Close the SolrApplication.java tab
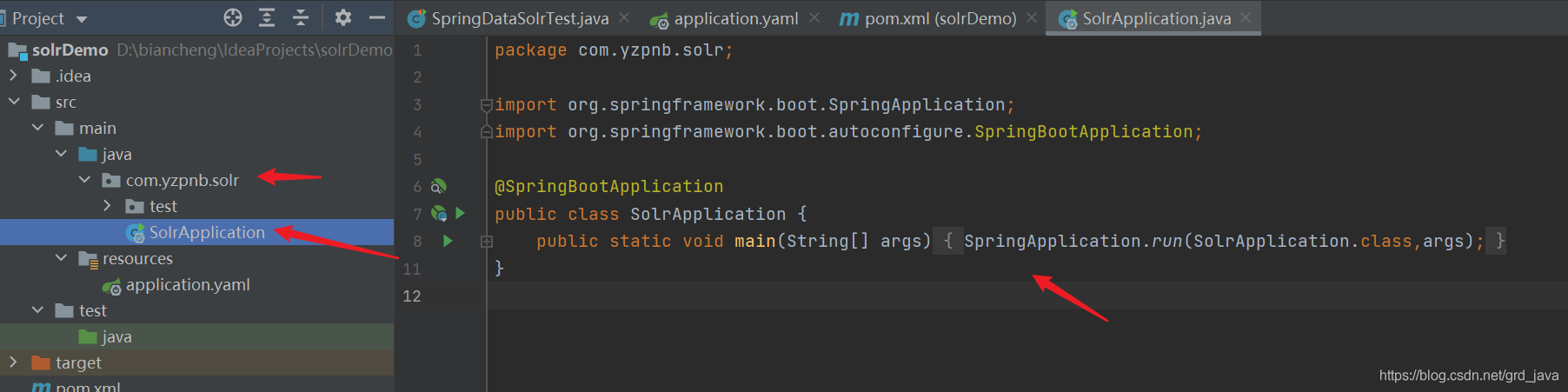Screen dimensions: 1568x392 click(1246, 17)
